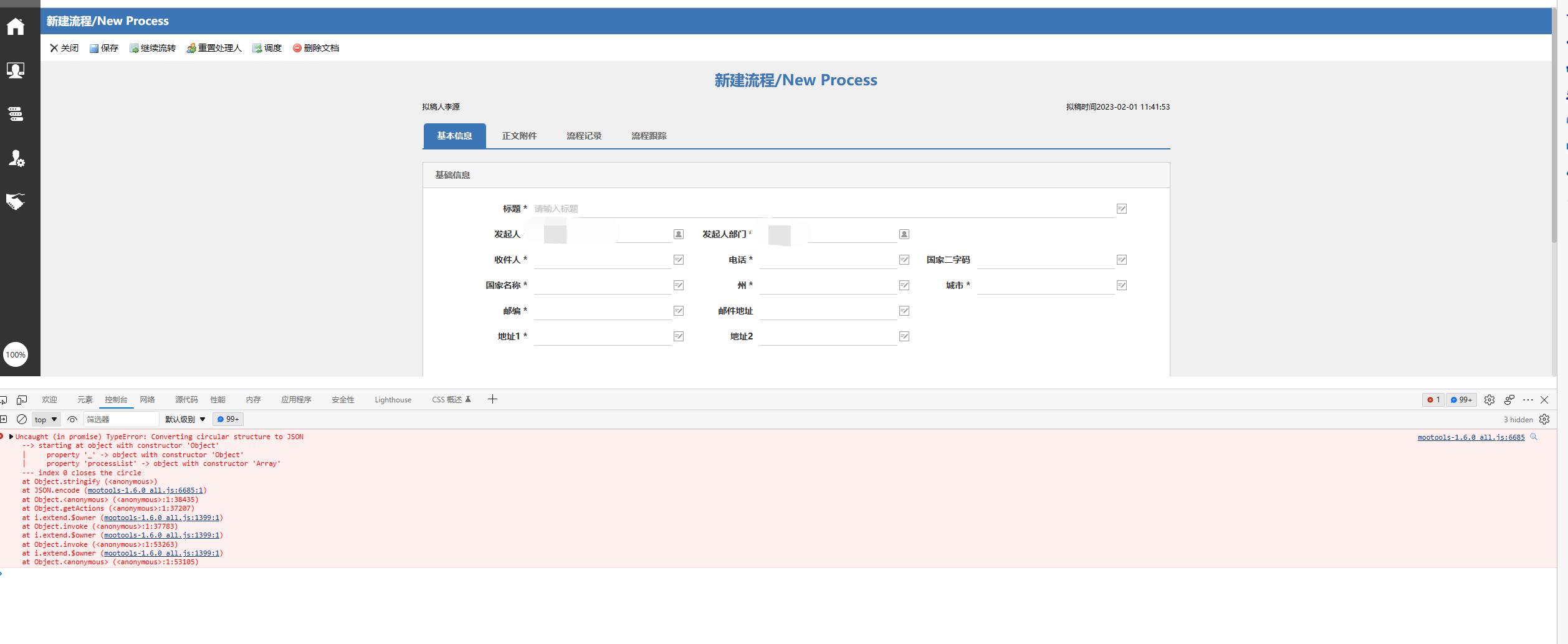Click the 筛选器 console filter field
Image resolution: width=1568 pixels, height=644 pixels.
[122, 420]
